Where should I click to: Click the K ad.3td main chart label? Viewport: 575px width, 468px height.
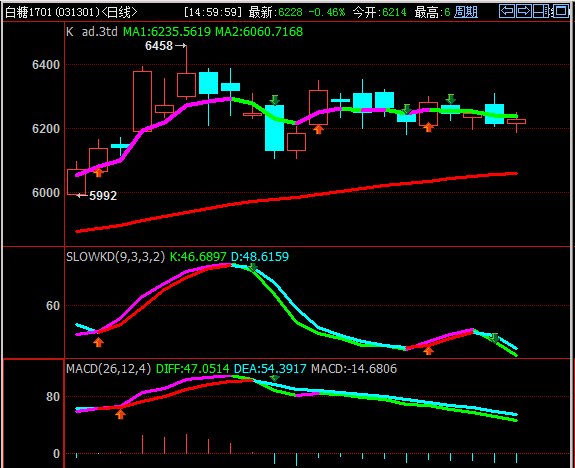pyautogui.click(x=92, y=32)
